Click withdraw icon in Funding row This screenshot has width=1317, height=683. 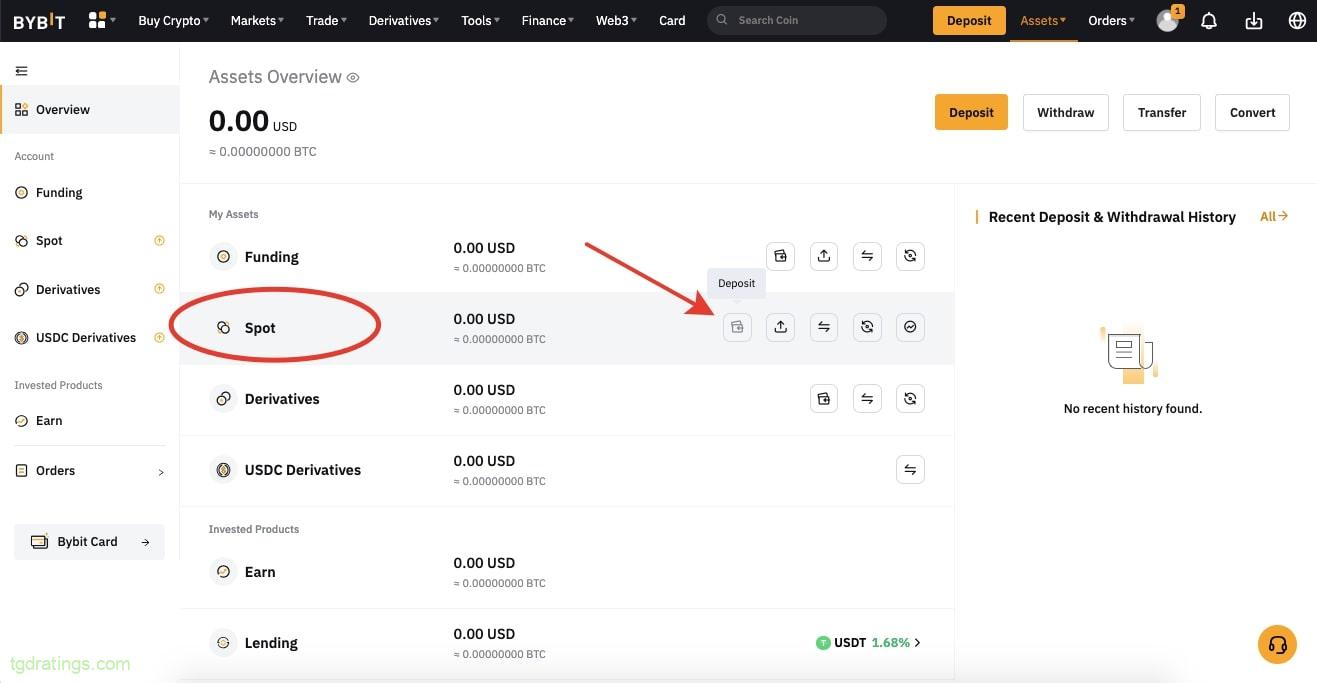coord(824,256)
